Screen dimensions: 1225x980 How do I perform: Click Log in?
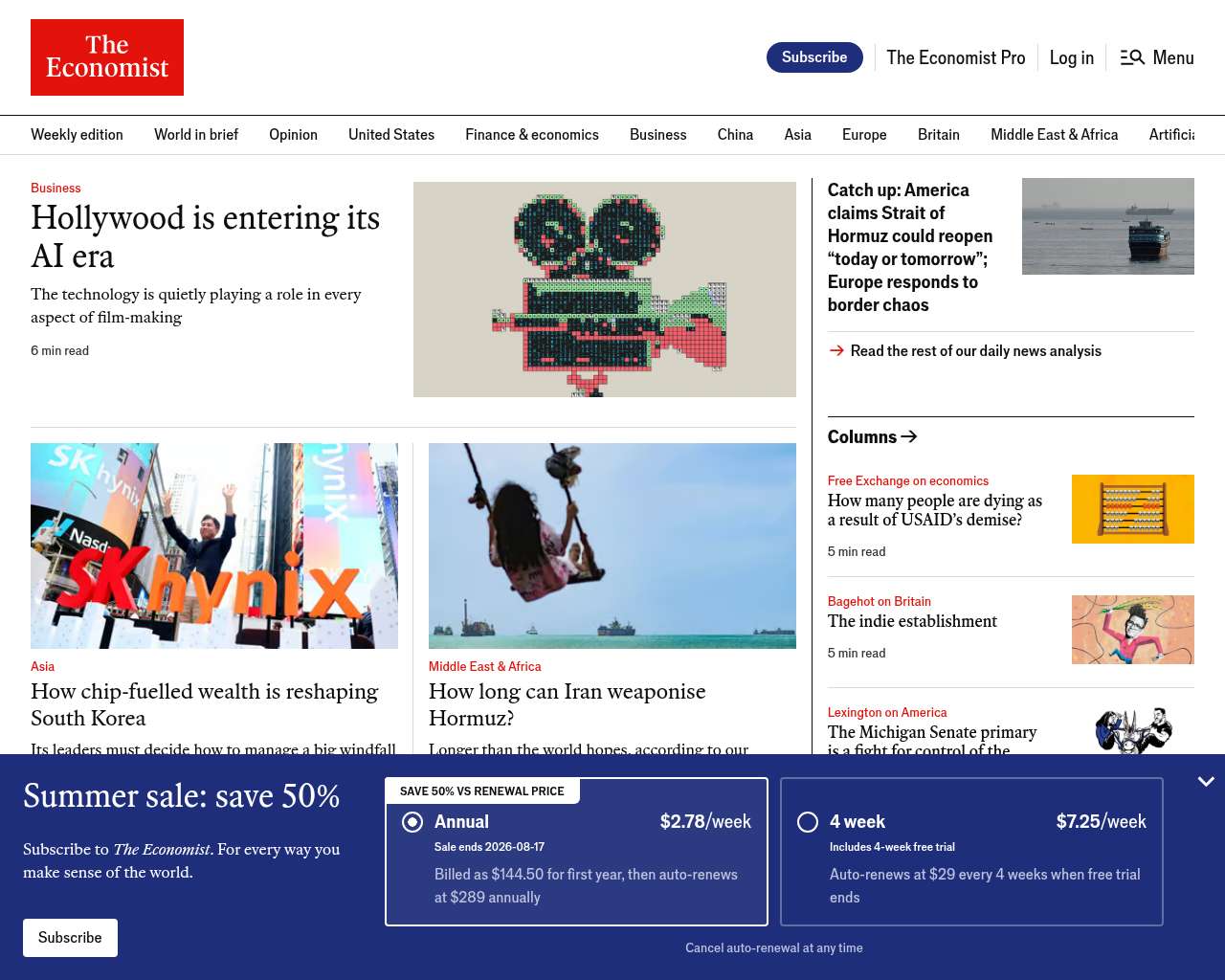[1072, 57]
